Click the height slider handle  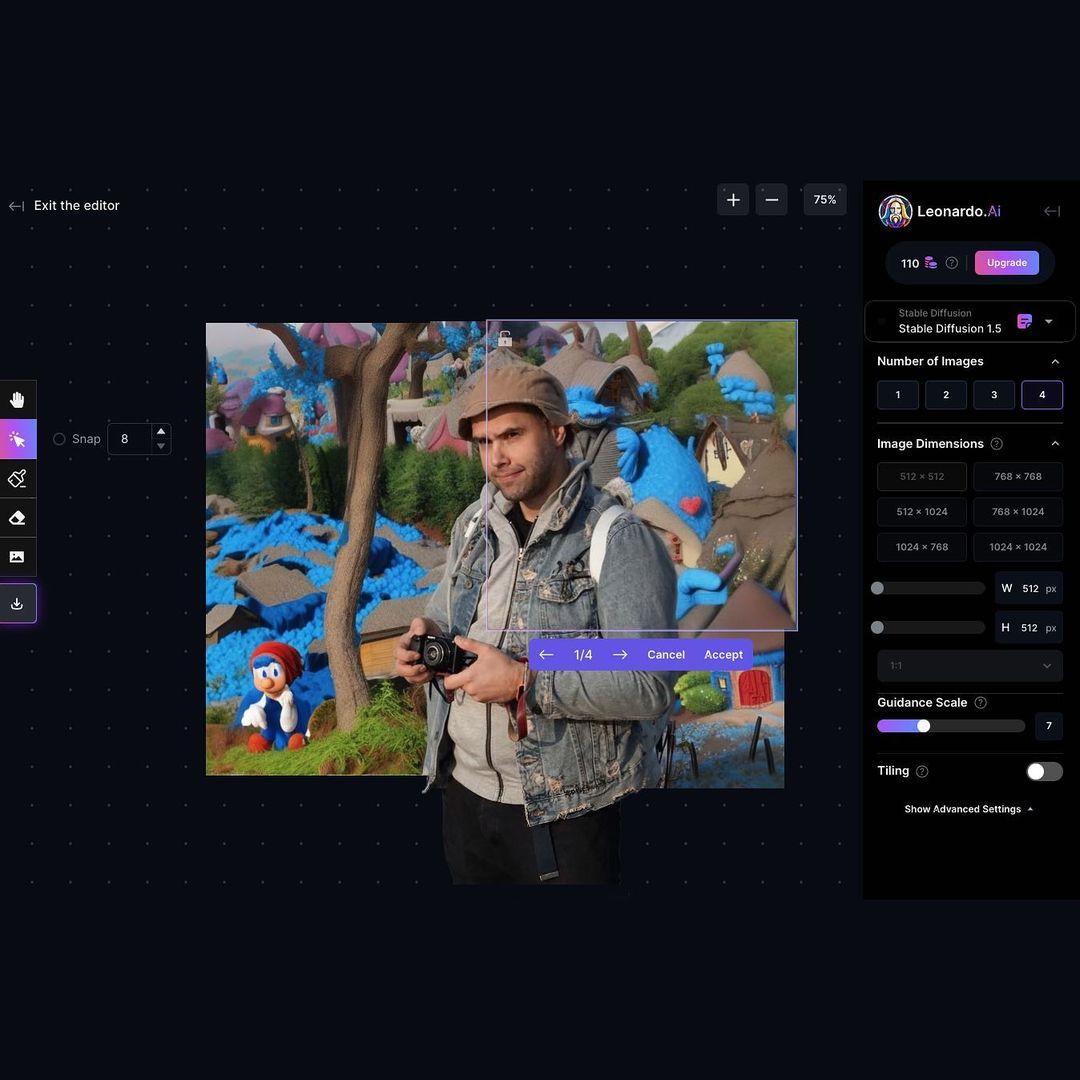pos(878,627)
